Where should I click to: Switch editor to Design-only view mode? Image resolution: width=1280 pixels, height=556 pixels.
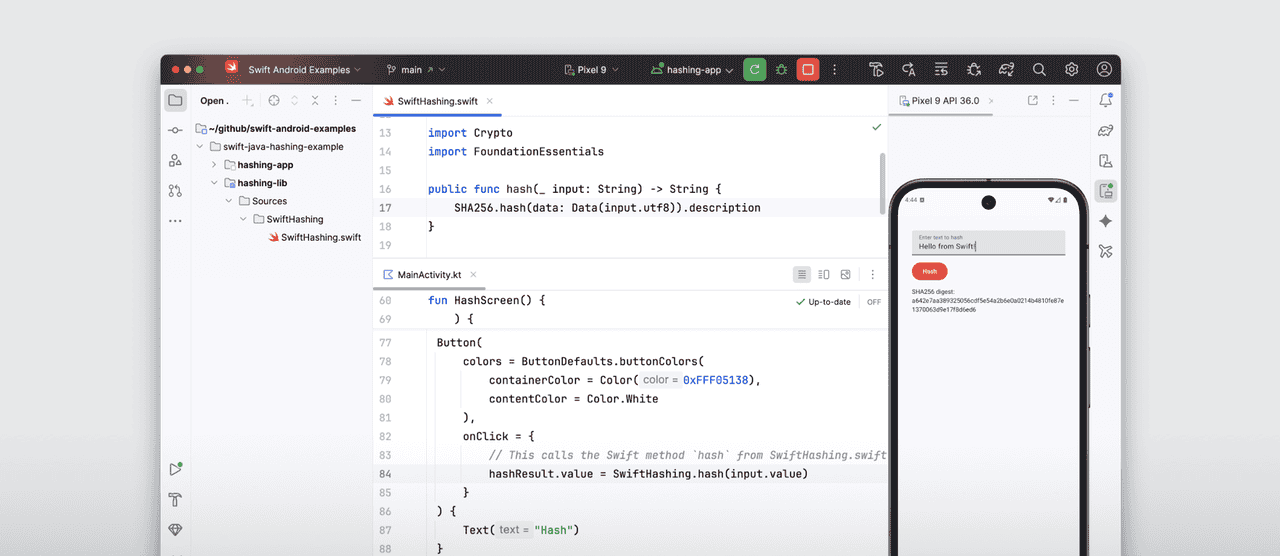pos(846,274)
